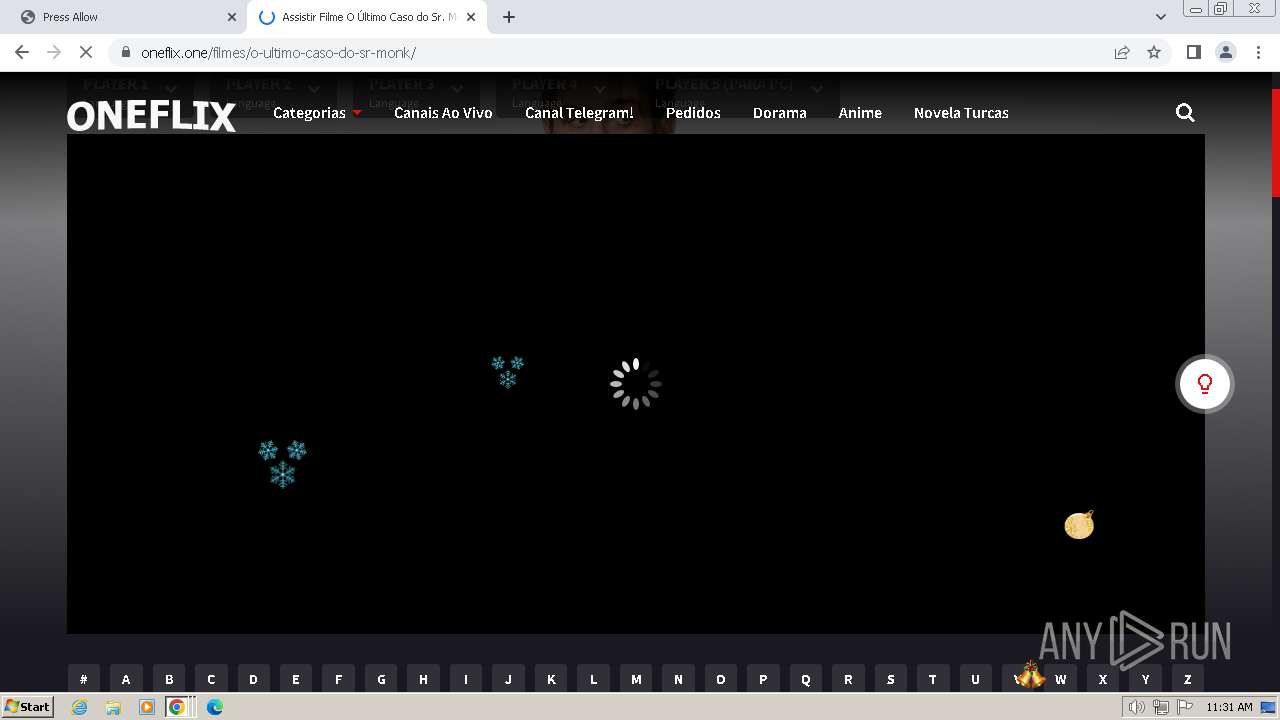Close the Assistir Filme tab
Image resolution: width=1280 pixels, height=720 pixels.
coord(471,17)
